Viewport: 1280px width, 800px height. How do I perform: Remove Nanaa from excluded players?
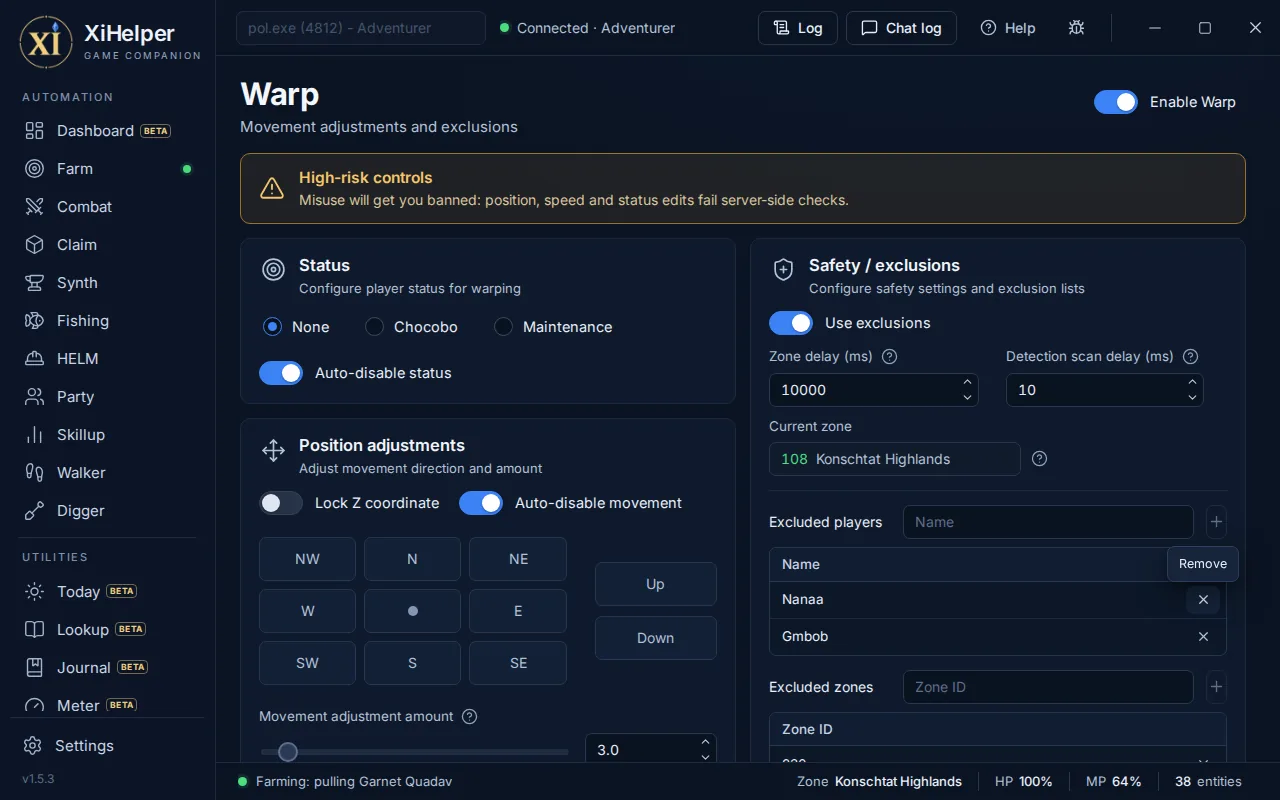(1203, 600)
